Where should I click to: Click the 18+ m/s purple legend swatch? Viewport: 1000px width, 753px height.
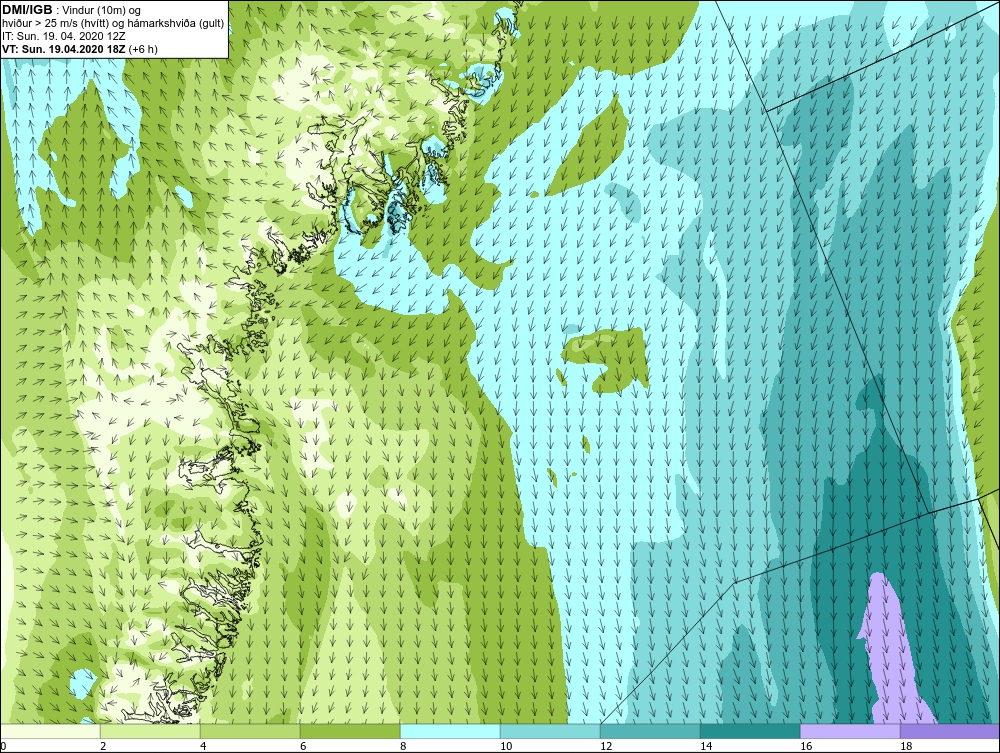[x=950, y=731]
